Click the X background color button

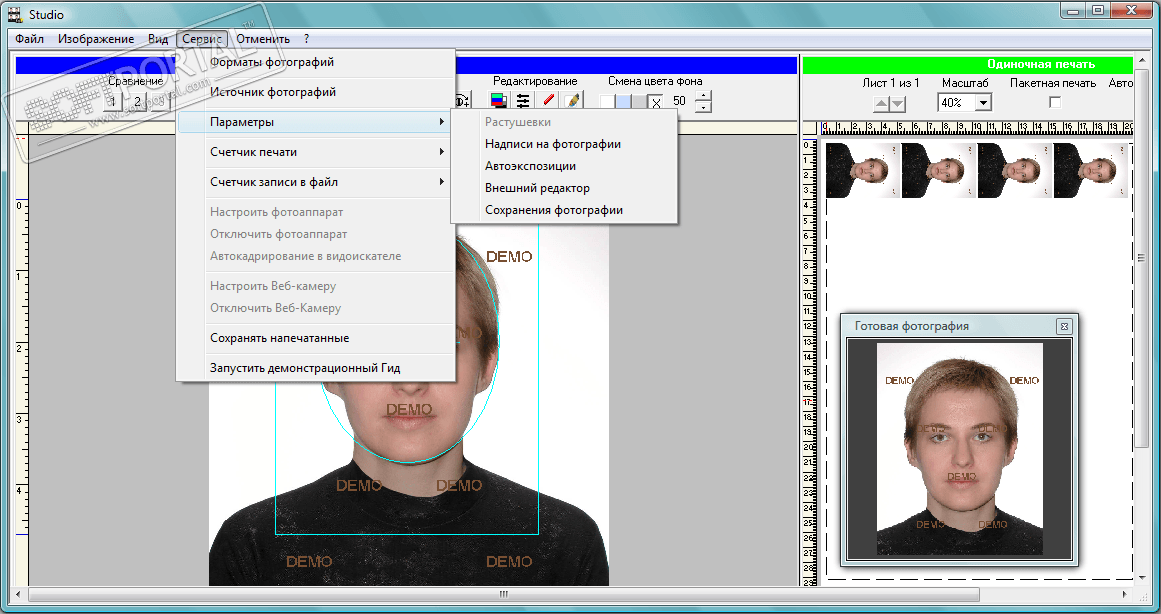pos(655,103)
